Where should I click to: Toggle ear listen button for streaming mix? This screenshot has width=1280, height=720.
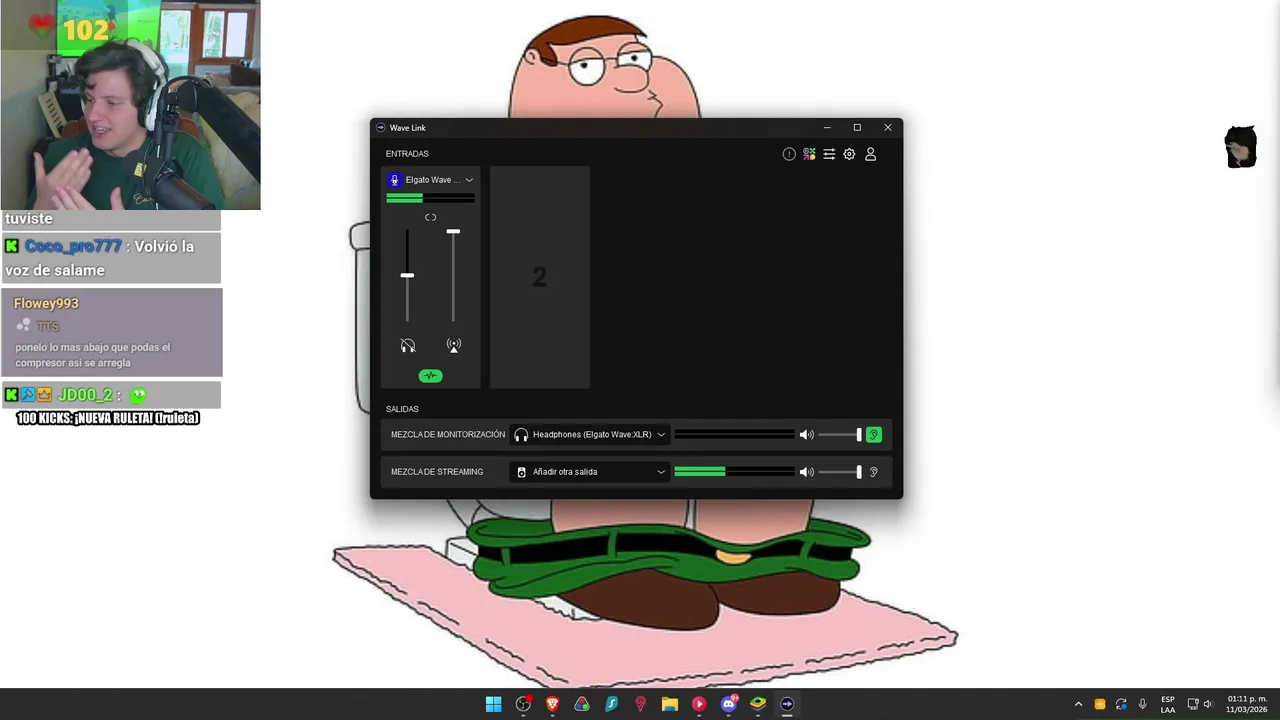[x=873, y=472]
